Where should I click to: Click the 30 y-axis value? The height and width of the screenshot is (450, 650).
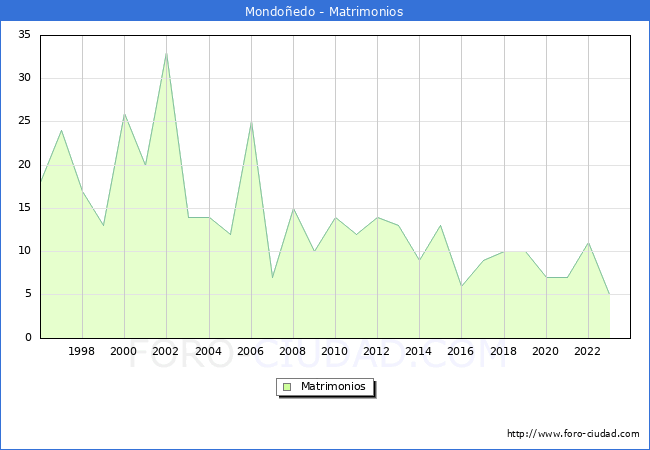pos(24,78)
